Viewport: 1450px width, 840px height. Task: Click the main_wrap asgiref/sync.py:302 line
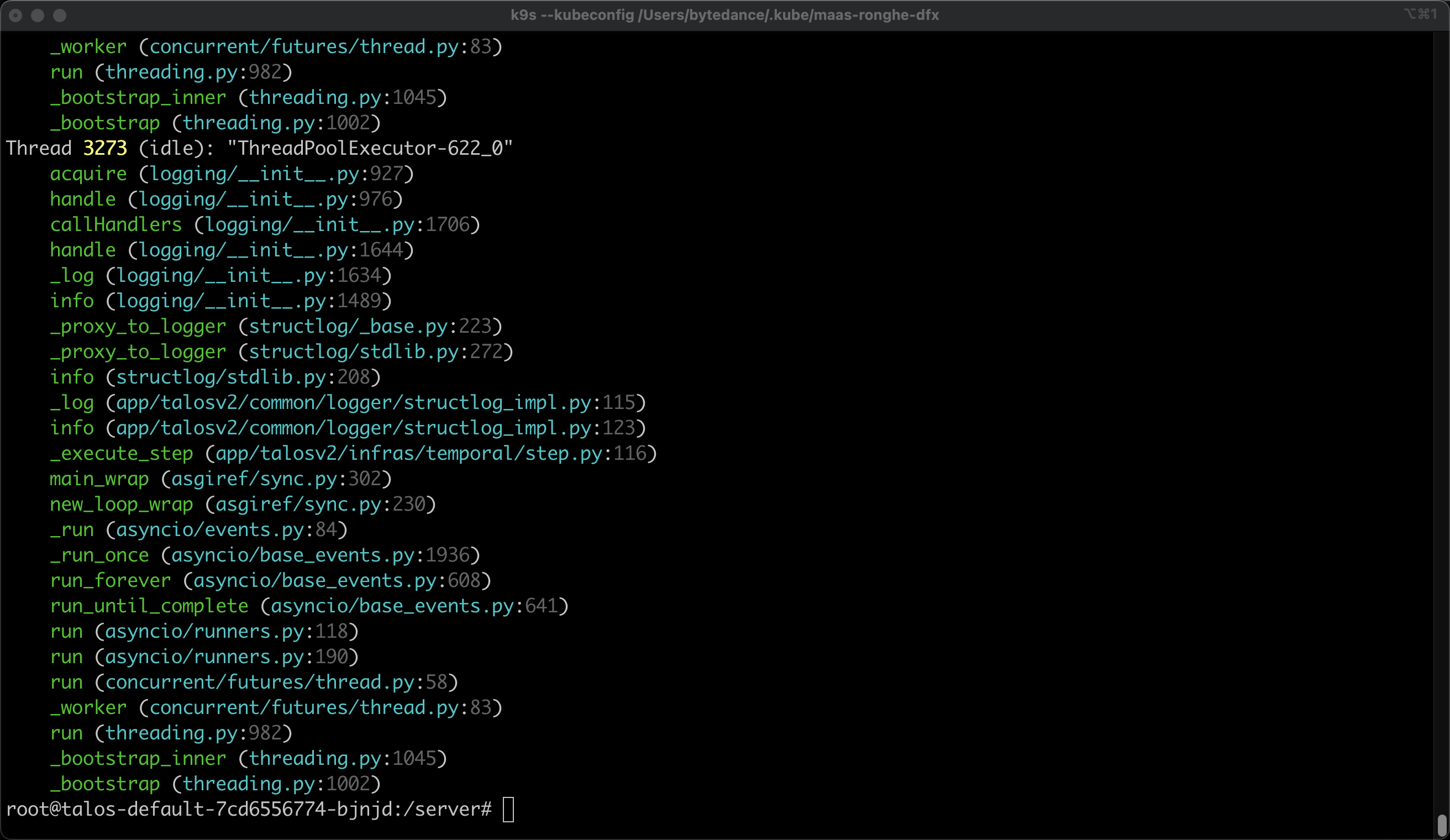(220, 479)
